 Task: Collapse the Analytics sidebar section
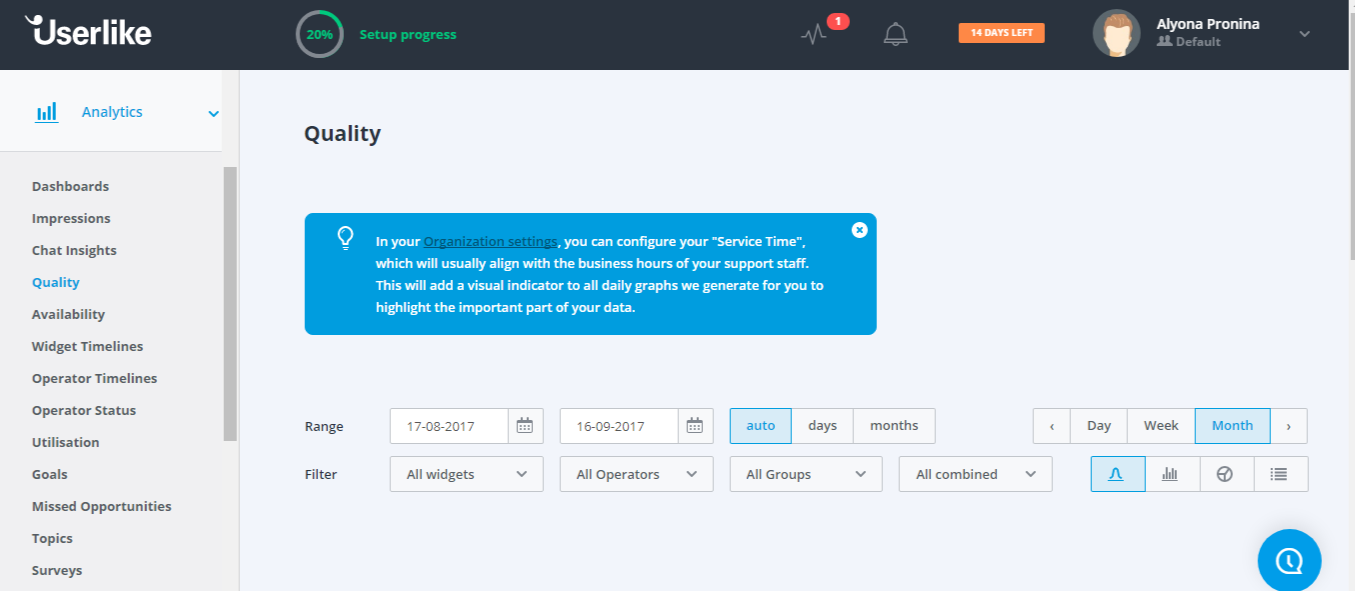[x=213, y=113]
